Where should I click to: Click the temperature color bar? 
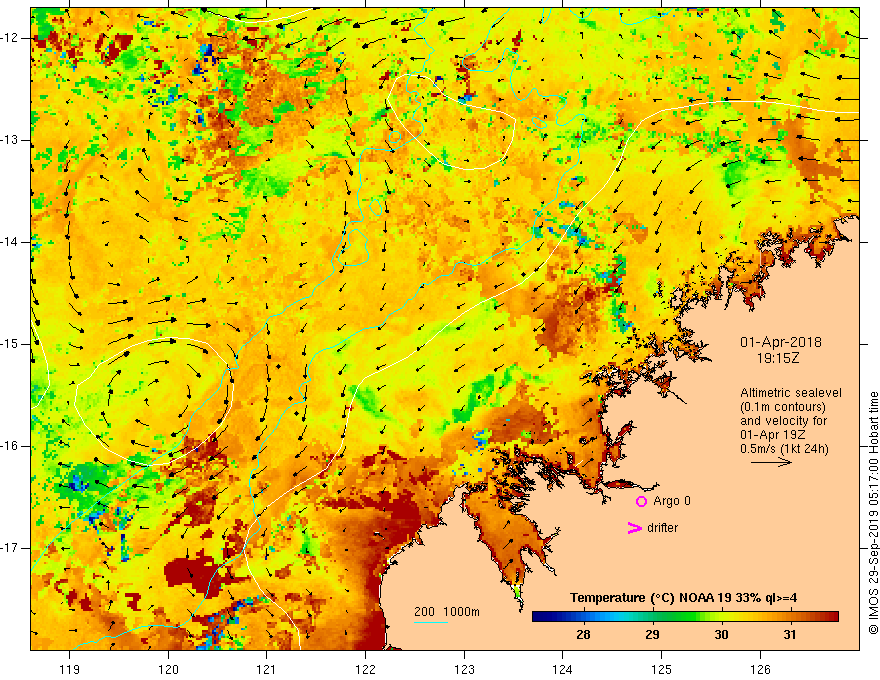click(x=685, y=617)
